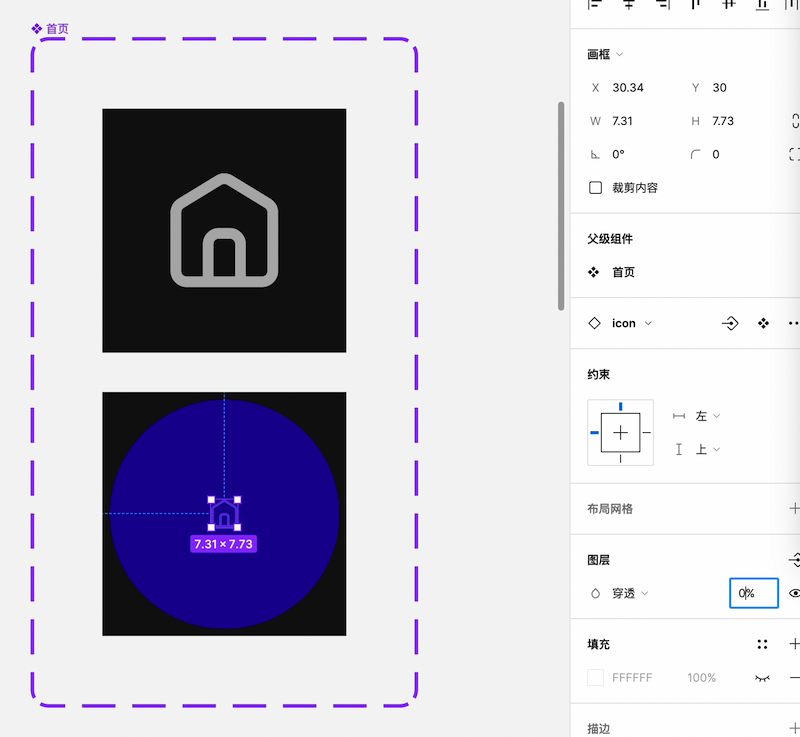Open the 穿透 blend mode dropdown
Image resolution: width=800 pixels, height=737 pixels.
pos(630,593)
